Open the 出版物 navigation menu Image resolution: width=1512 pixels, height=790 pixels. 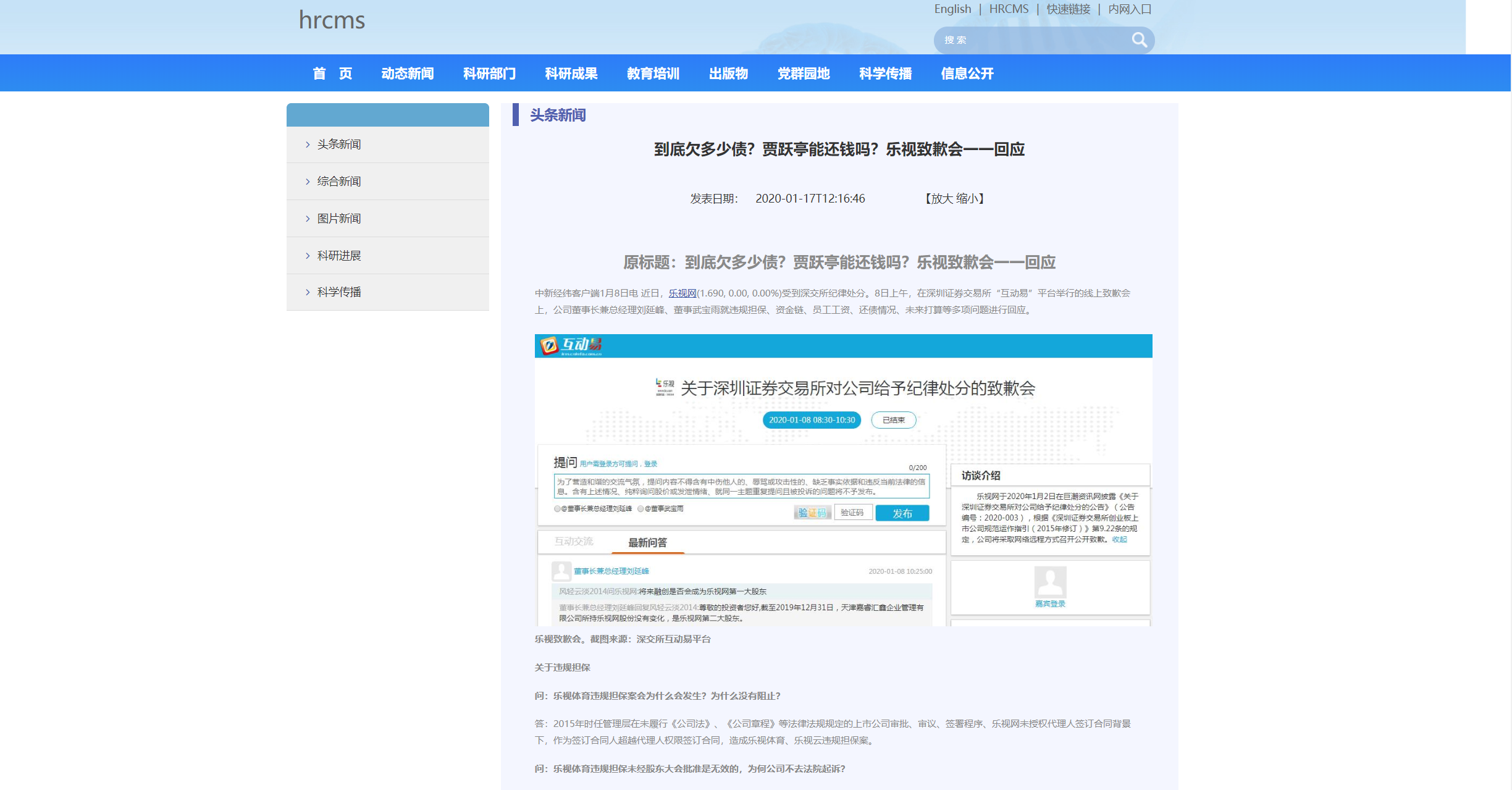tap(728, 73)
